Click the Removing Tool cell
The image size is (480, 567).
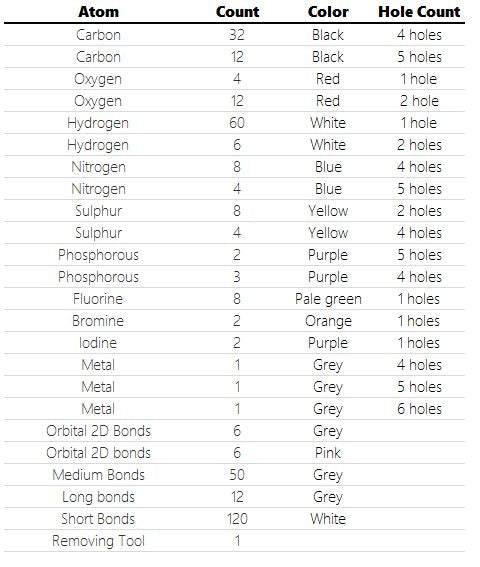98,541
